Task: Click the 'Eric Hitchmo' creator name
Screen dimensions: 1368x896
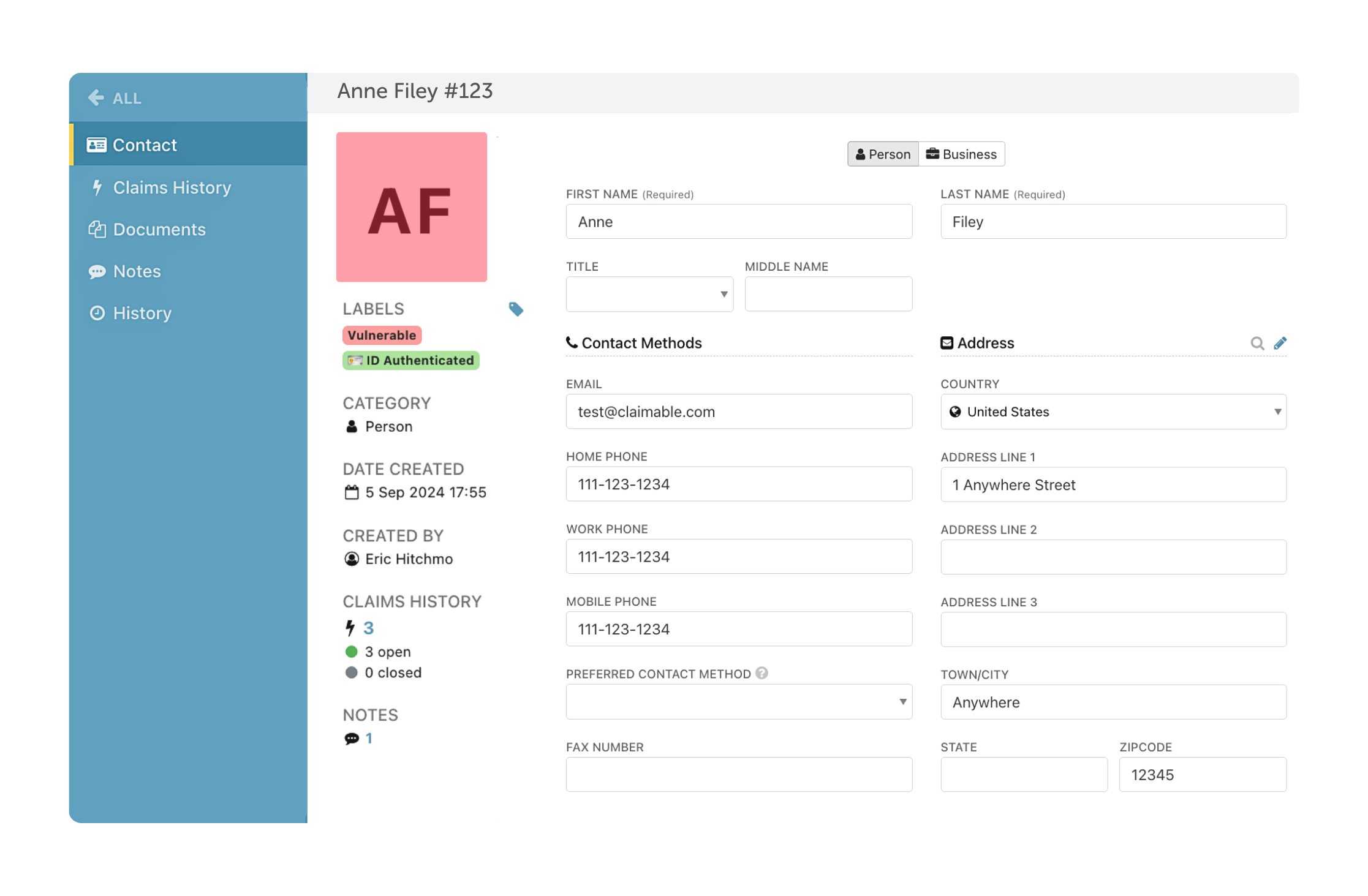Action: tap(409, 559)
